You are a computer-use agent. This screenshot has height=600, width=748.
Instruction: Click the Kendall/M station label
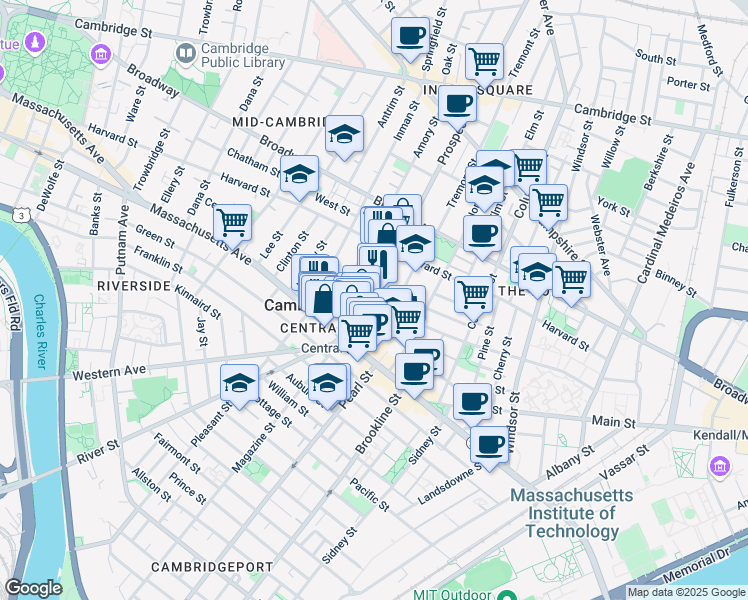pos(720,435)
